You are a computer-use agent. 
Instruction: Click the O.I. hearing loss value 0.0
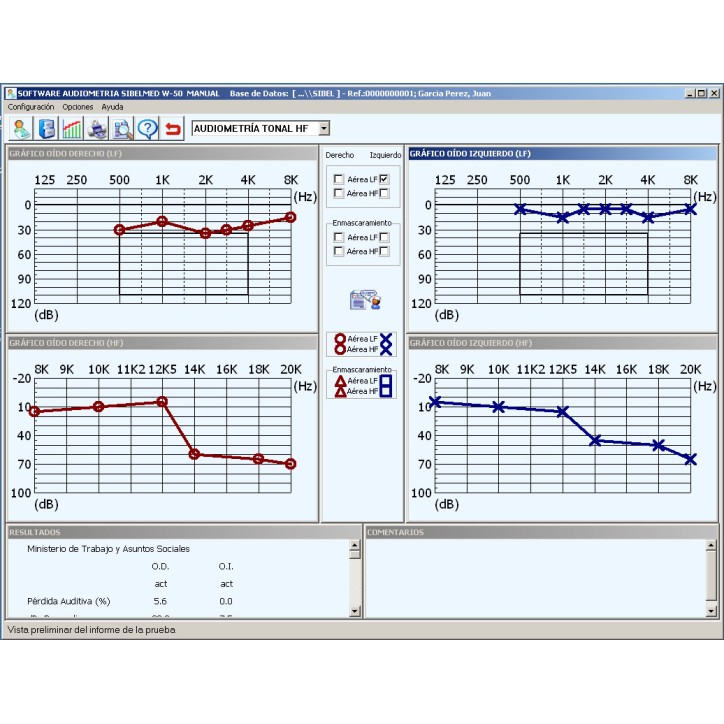click(x=226, y=601)
